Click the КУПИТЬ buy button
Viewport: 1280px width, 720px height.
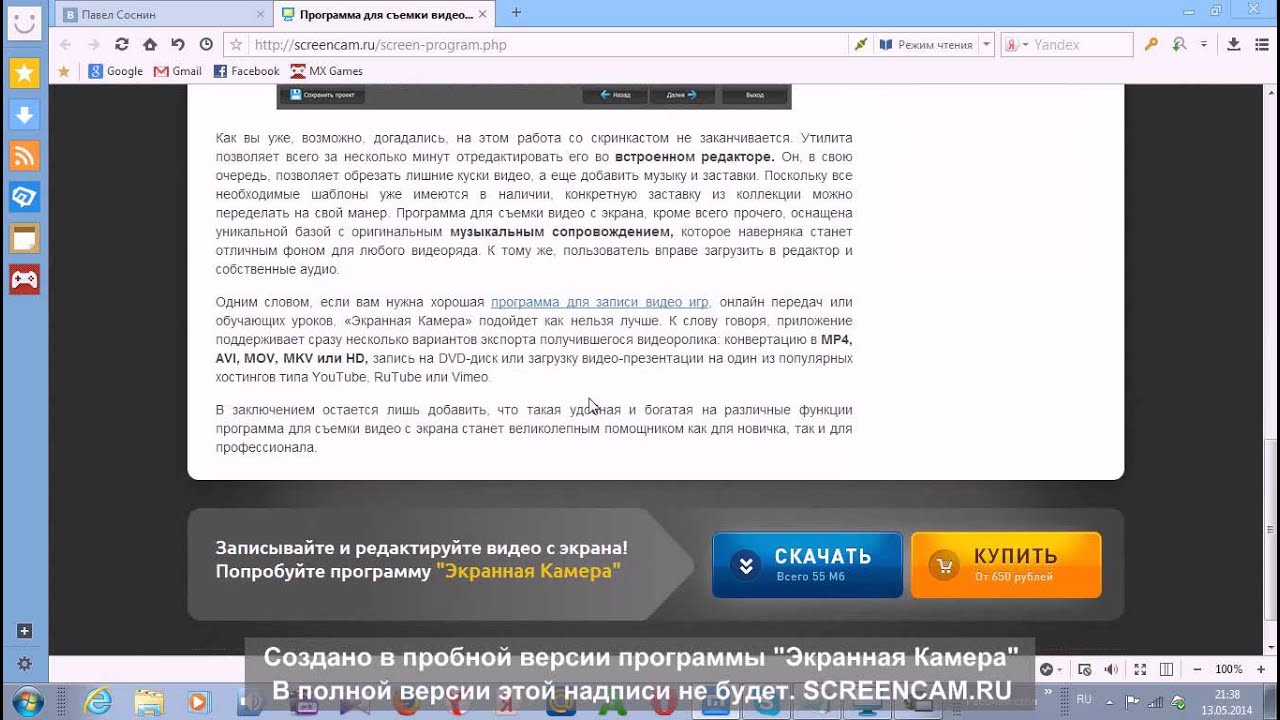coord(1006,565)
